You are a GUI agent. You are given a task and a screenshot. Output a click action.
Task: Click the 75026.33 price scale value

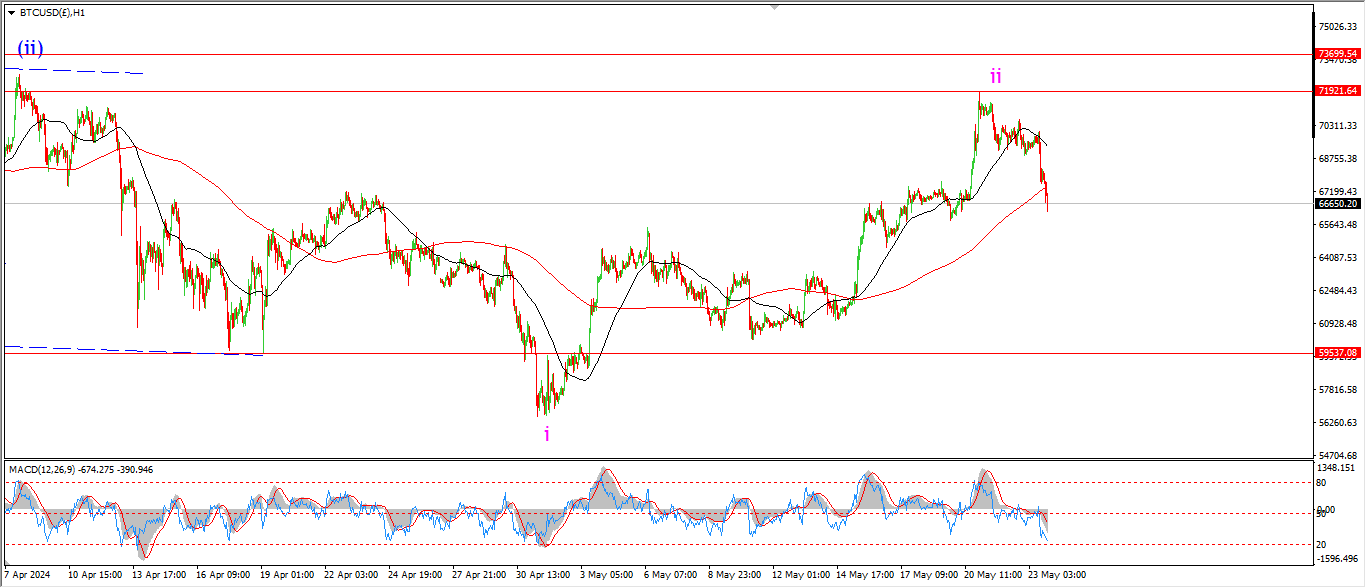coord(1337,27)
